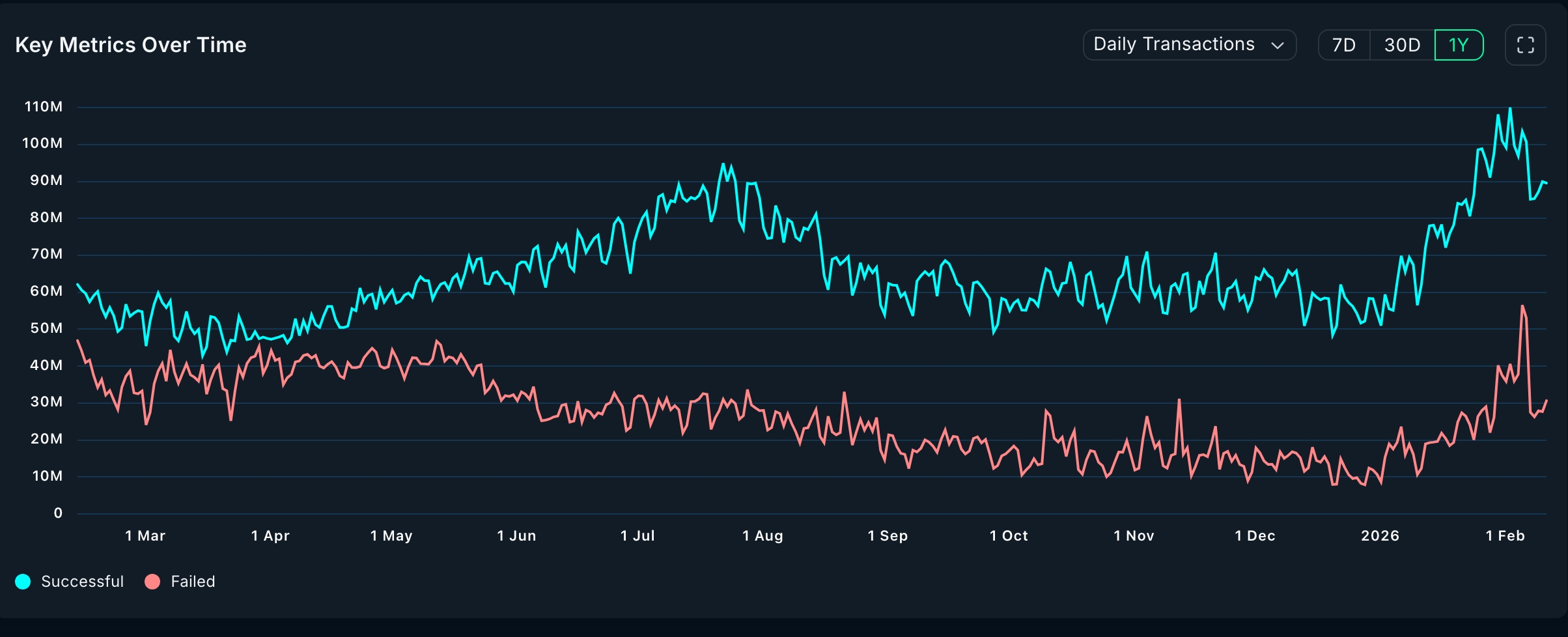Screen dimensions: 1568x637
Task: Click the Key Metrics Over Time title
Action: [131, 45]
